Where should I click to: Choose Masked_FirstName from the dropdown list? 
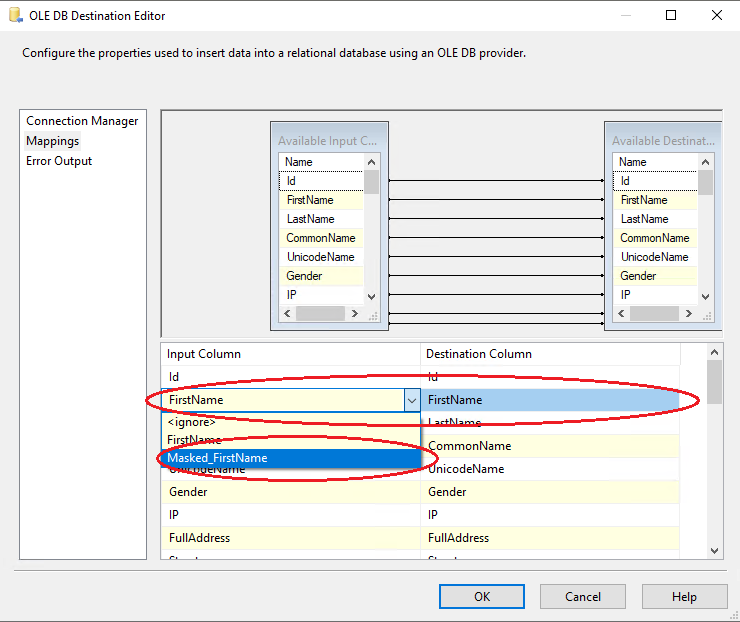pyautogui.click(x=218, y=458)
